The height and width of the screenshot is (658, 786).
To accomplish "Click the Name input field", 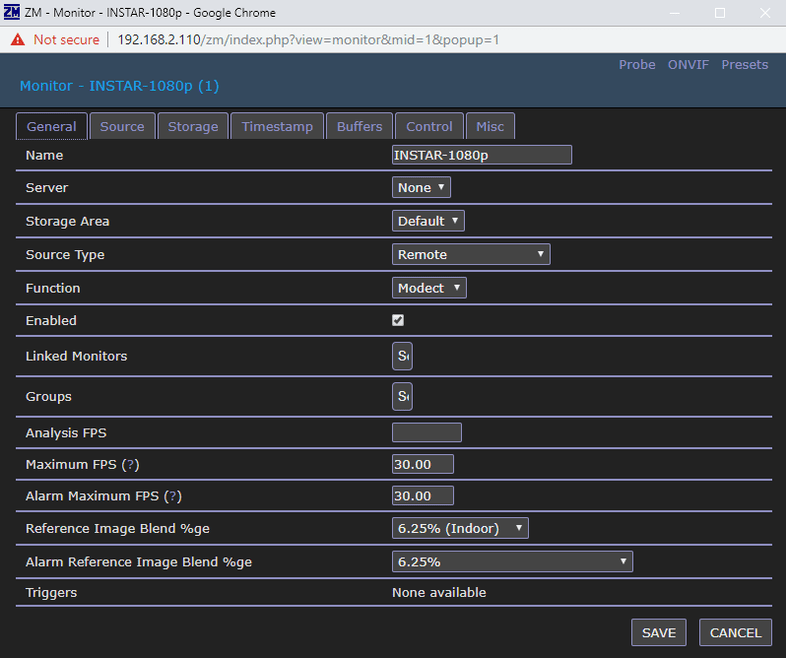I will pyautogui.click(x=481, y=155).
